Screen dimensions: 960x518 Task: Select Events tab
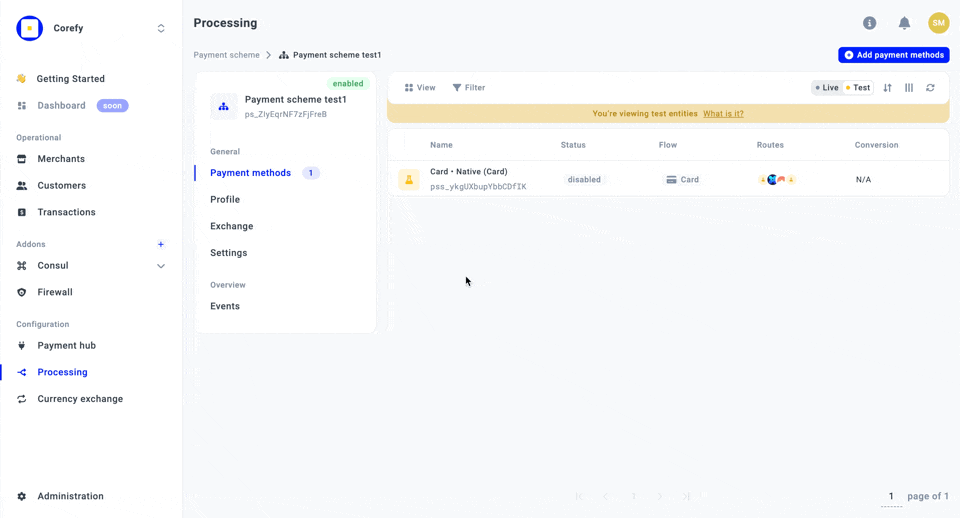225,306
